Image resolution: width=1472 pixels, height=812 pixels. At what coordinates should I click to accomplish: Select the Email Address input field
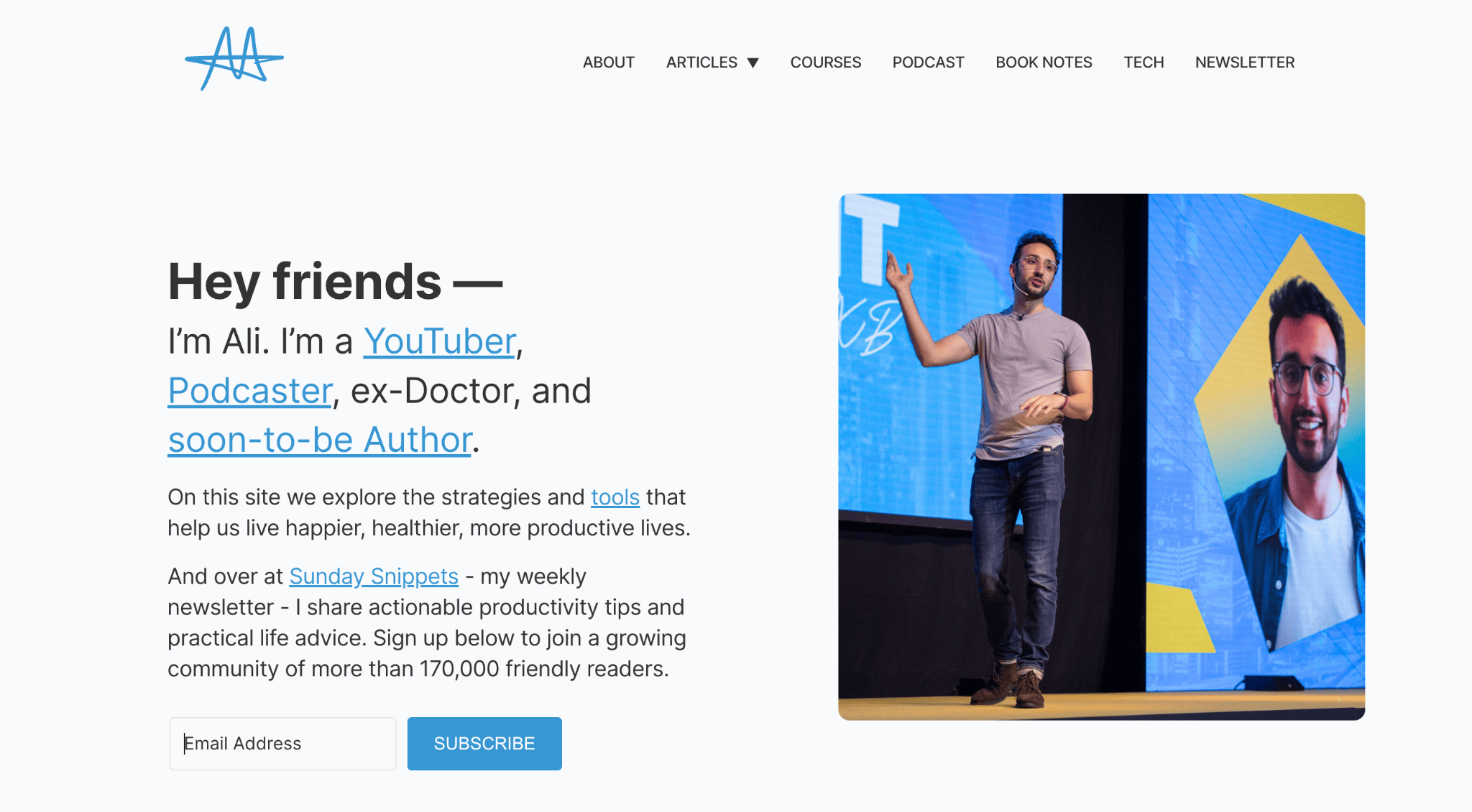284,743
